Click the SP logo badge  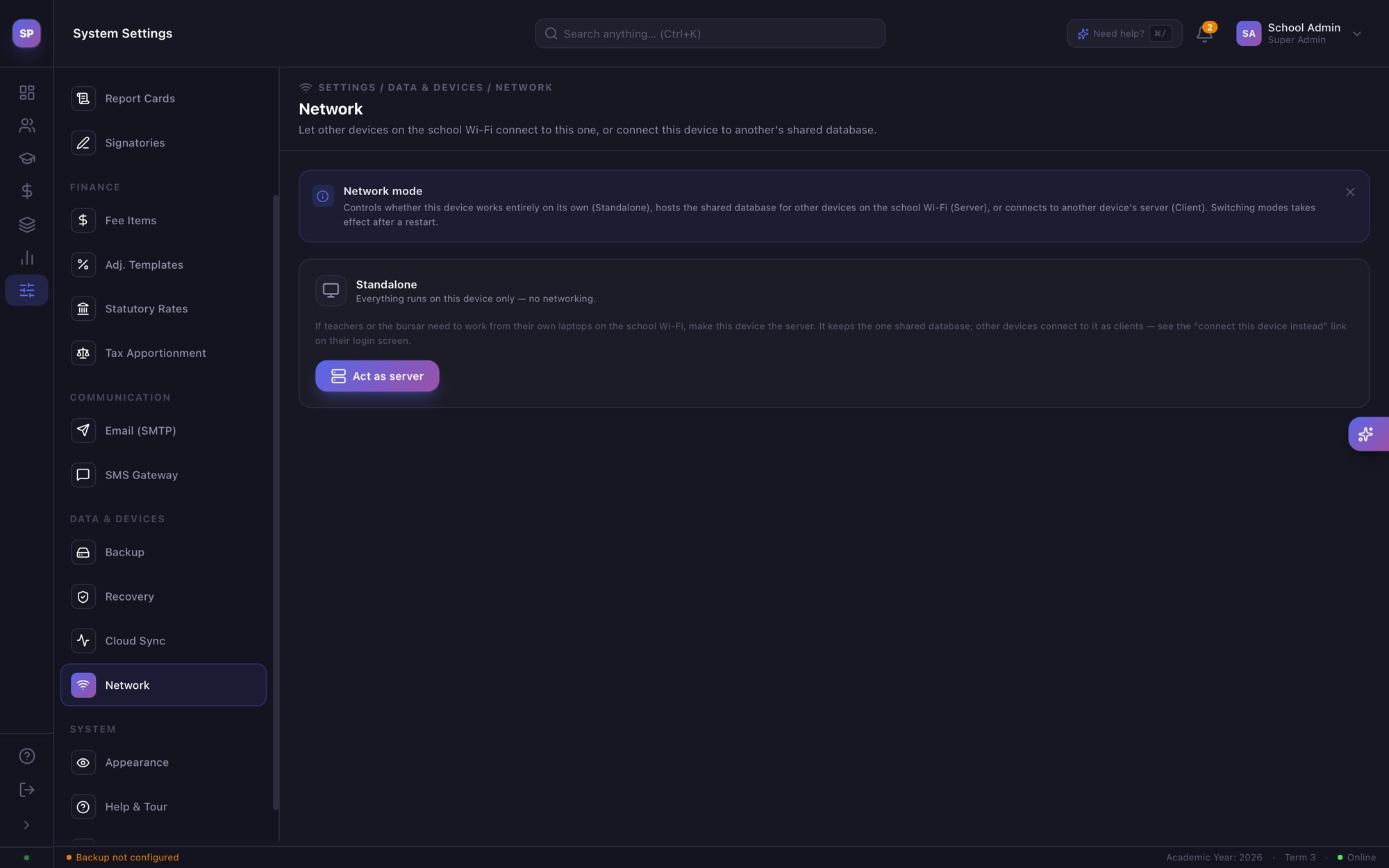tap(26, 33)
